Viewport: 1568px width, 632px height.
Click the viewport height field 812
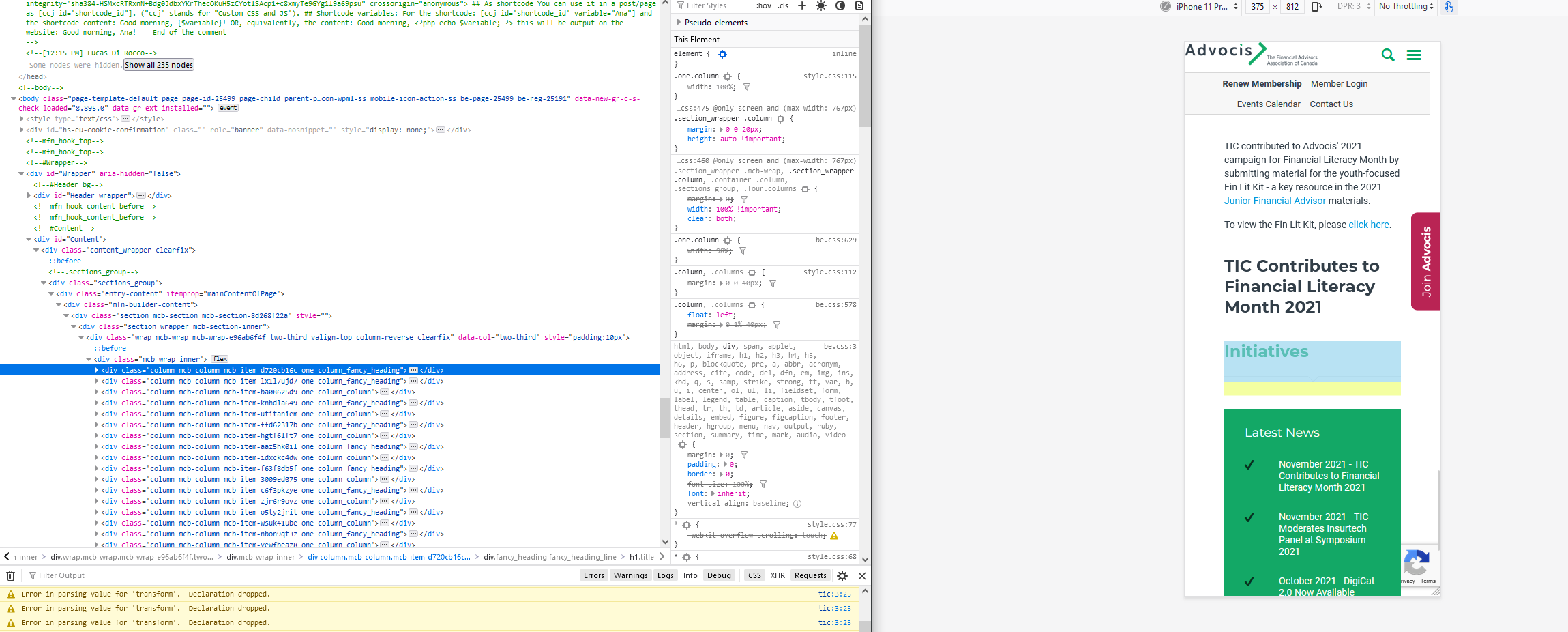1292,6
